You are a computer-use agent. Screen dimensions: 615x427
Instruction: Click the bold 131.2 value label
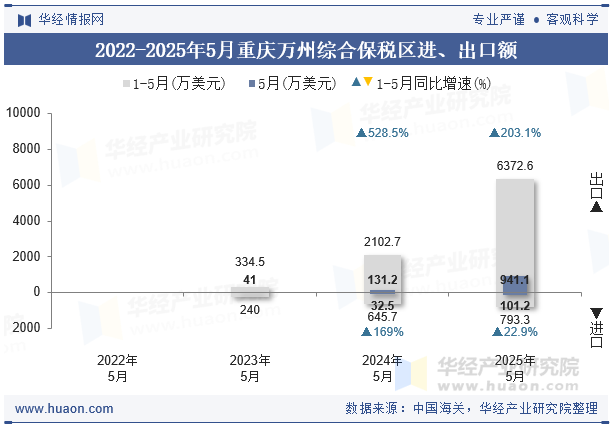click(382, 280)
